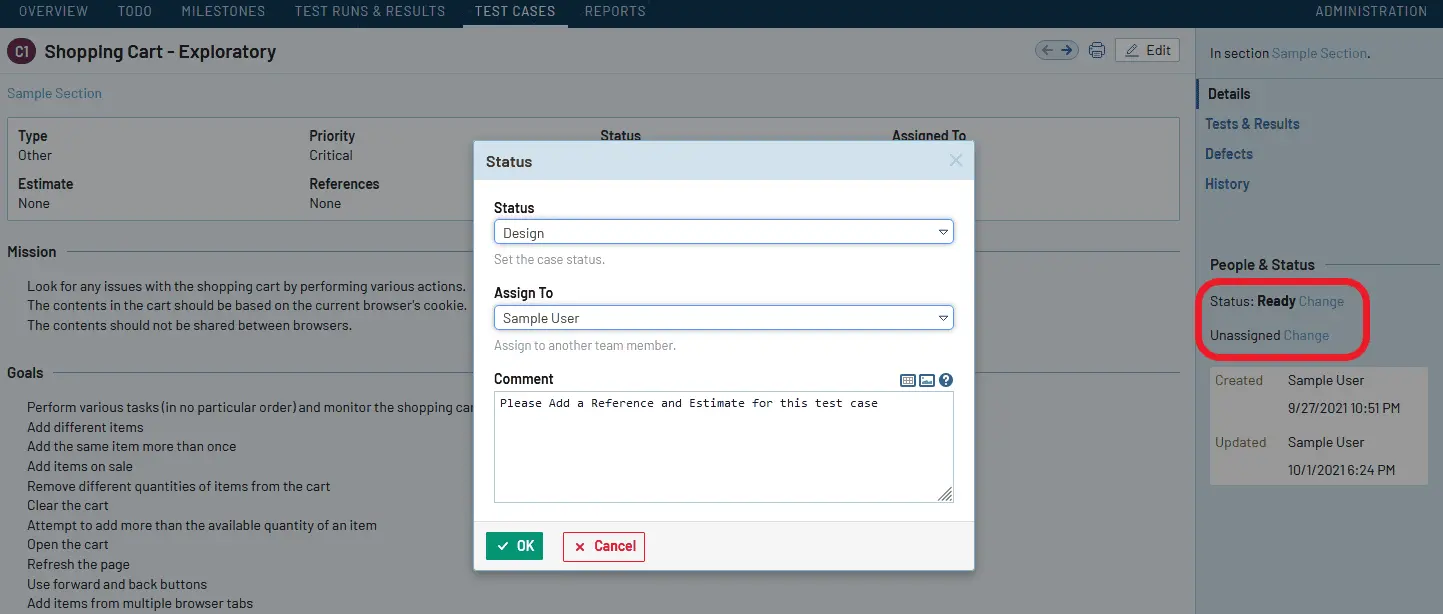
Task: Click the C1 case ID badge
Action: (21, 52)
